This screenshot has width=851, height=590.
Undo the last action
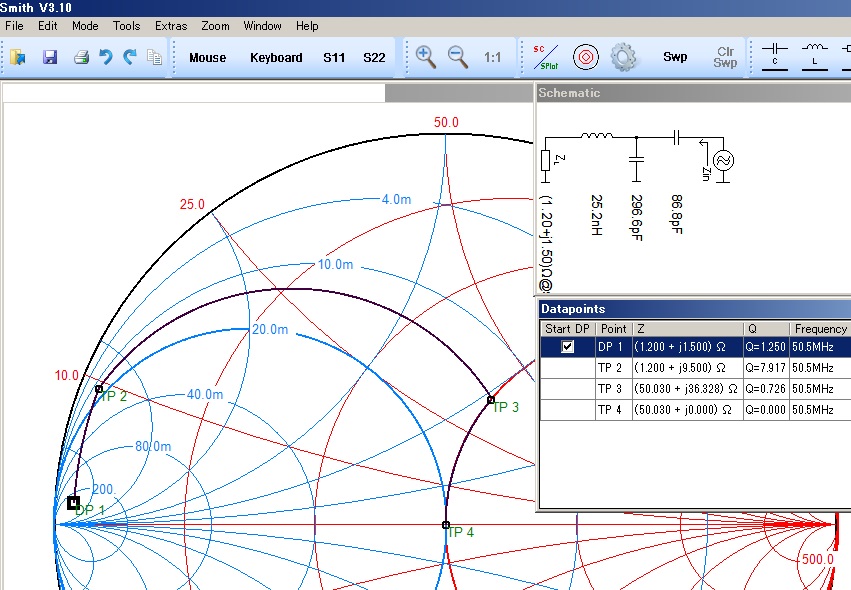106,58
